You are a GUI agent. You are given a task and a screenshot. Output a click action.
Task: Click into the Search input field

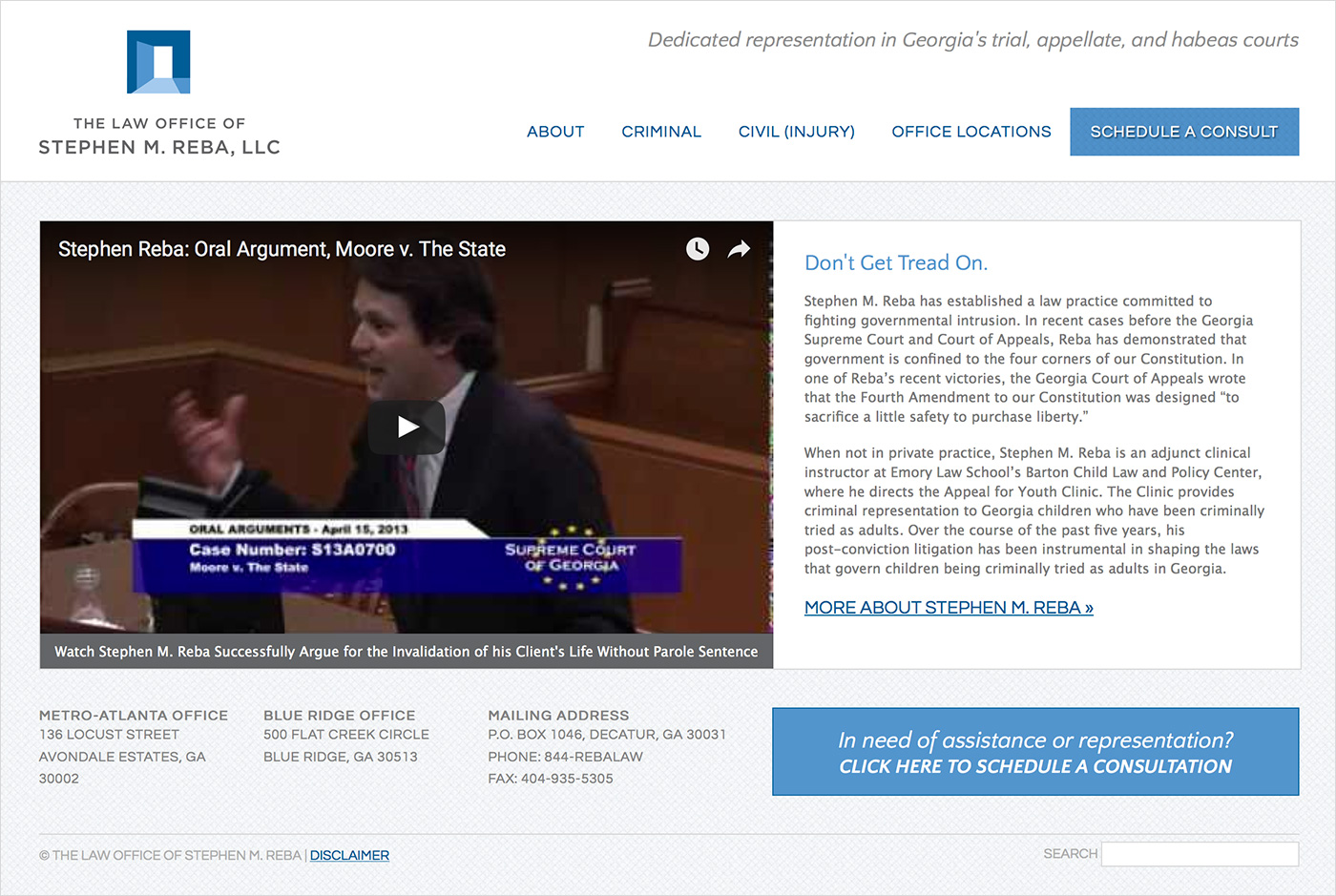(1200, 854)
